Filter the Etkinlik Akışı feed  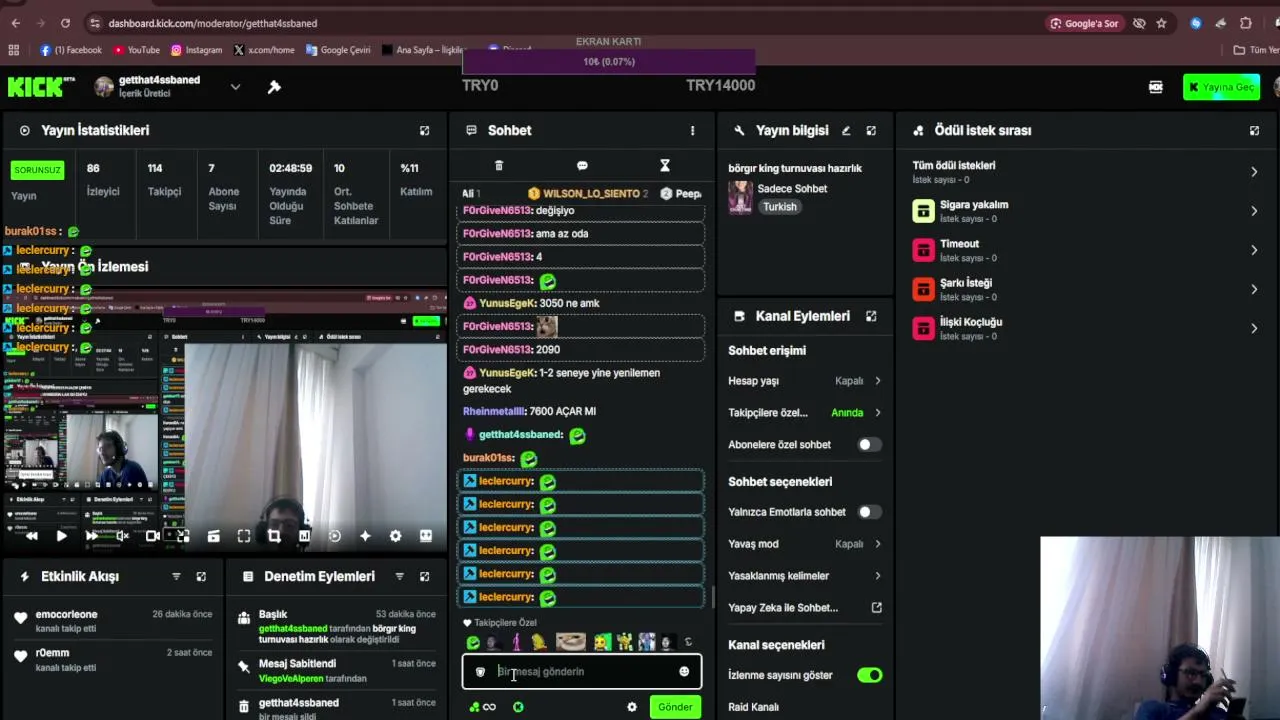point(176,576)
